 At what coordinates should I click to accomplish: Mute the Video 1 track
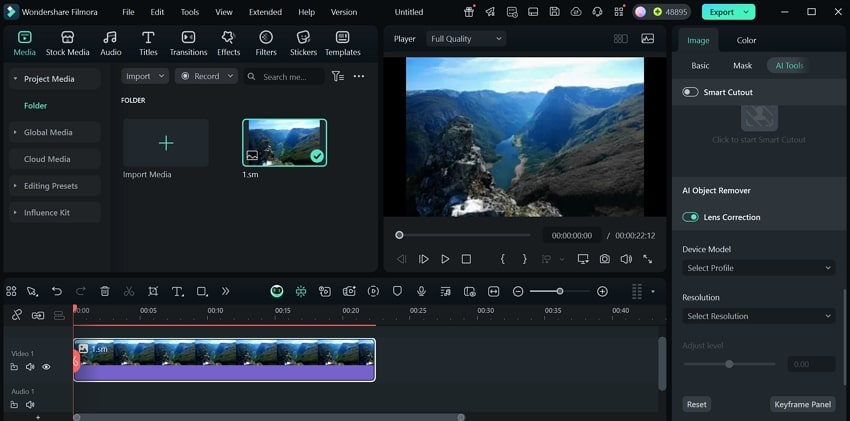(30, 367)
